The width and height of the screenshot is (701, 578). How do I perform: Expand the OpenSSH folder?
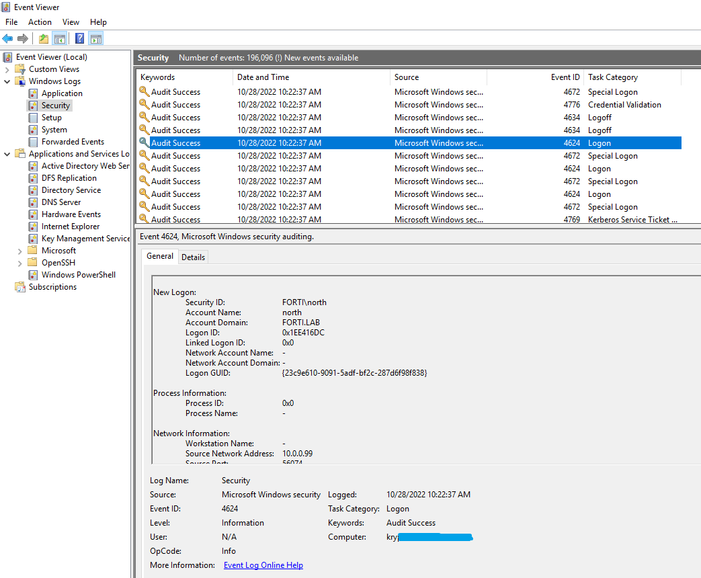tap(20, 263)
